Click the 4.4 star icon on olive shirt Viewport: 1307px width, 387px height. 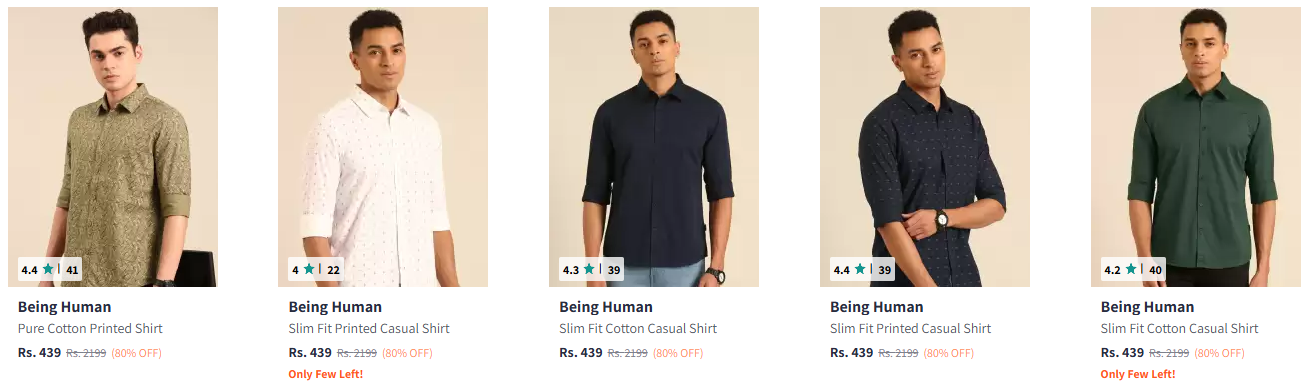(48, 269)
